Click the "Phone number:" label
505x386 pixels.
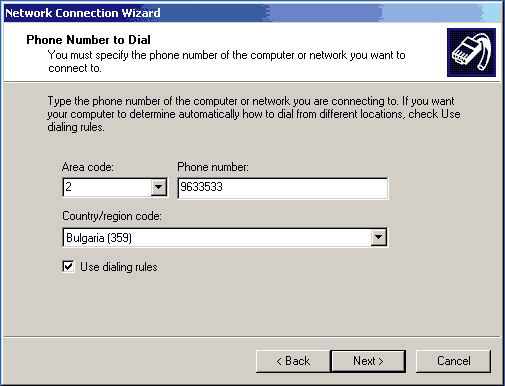(x=213, y=167)
